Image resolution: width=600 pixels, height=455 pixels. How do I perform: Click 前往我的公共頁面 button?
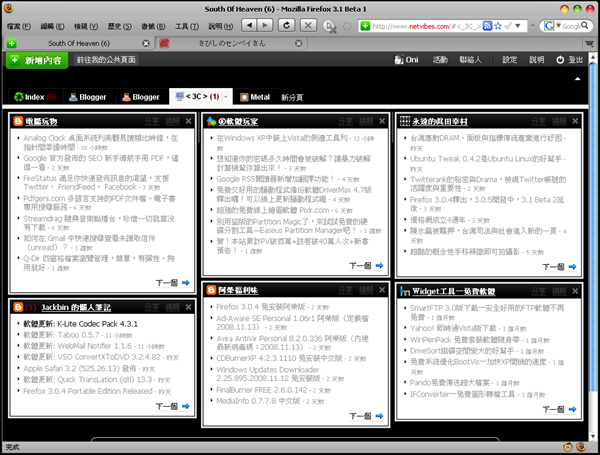coord(106,60)
